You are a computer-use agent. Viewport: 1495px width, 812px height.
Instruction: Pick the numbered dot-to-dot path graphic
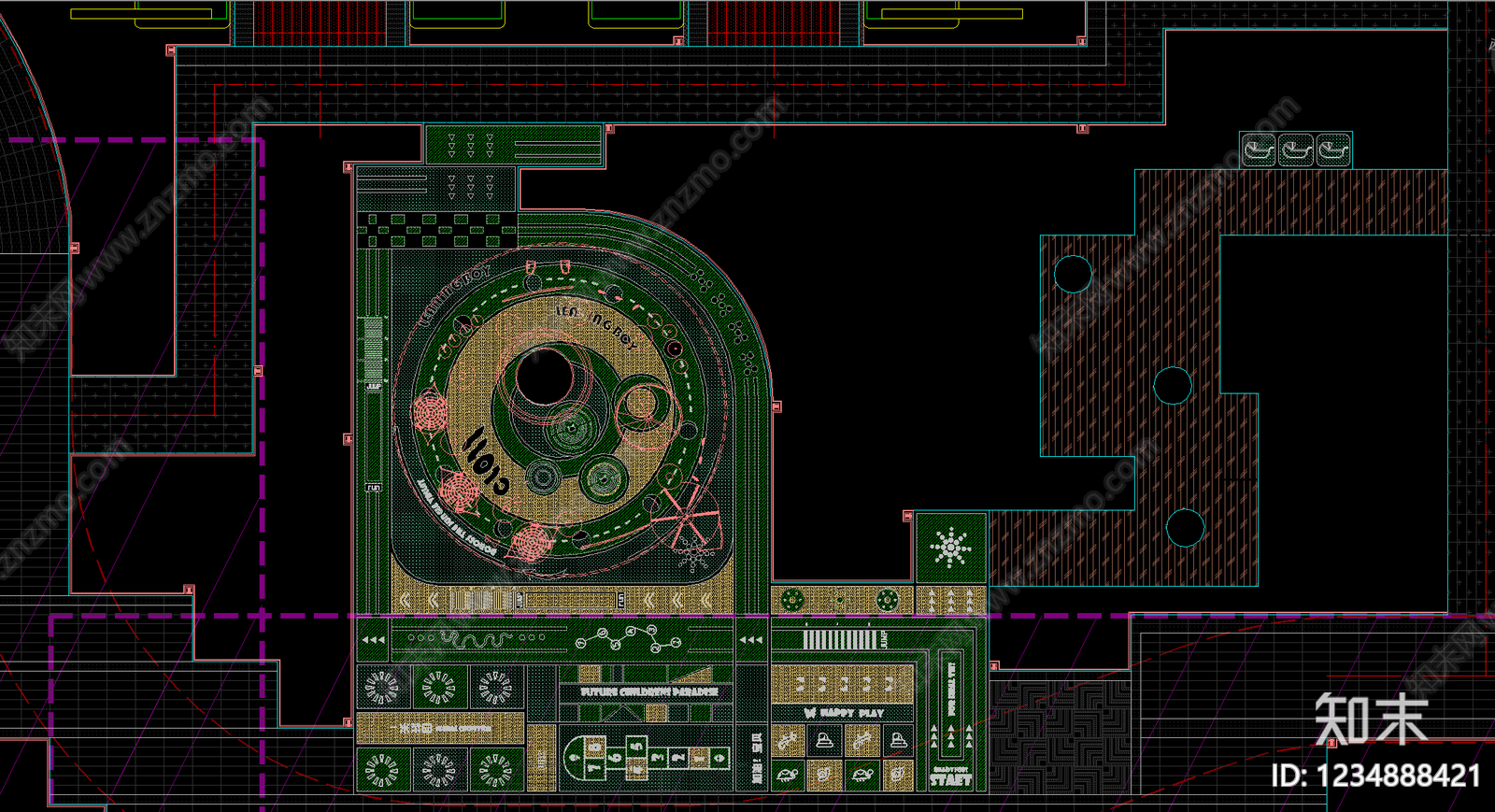click(629, 640)
